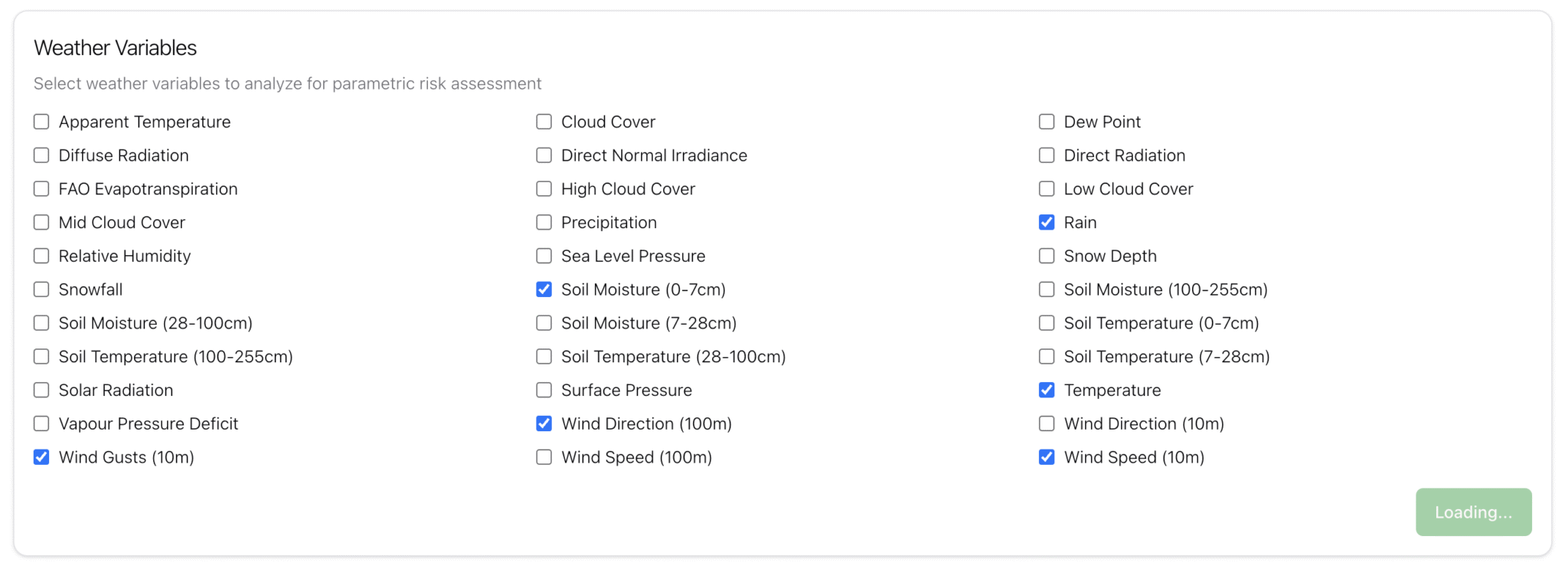Check the Precipitation checkbox
The image size is (1568, 569).
pyautogui.click(x=544, y=222)
